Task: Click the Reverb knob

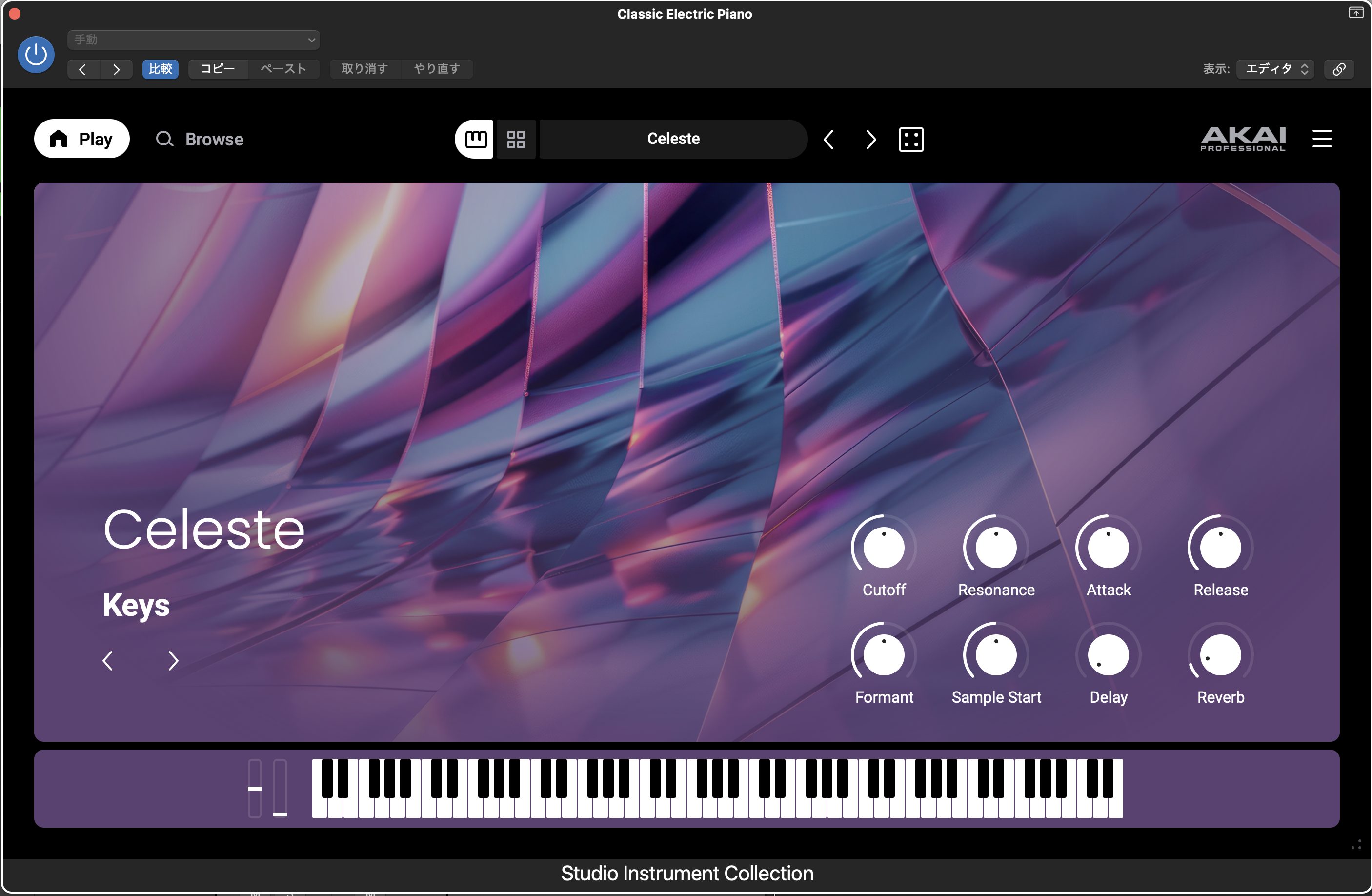Action: click(1220, 655)
